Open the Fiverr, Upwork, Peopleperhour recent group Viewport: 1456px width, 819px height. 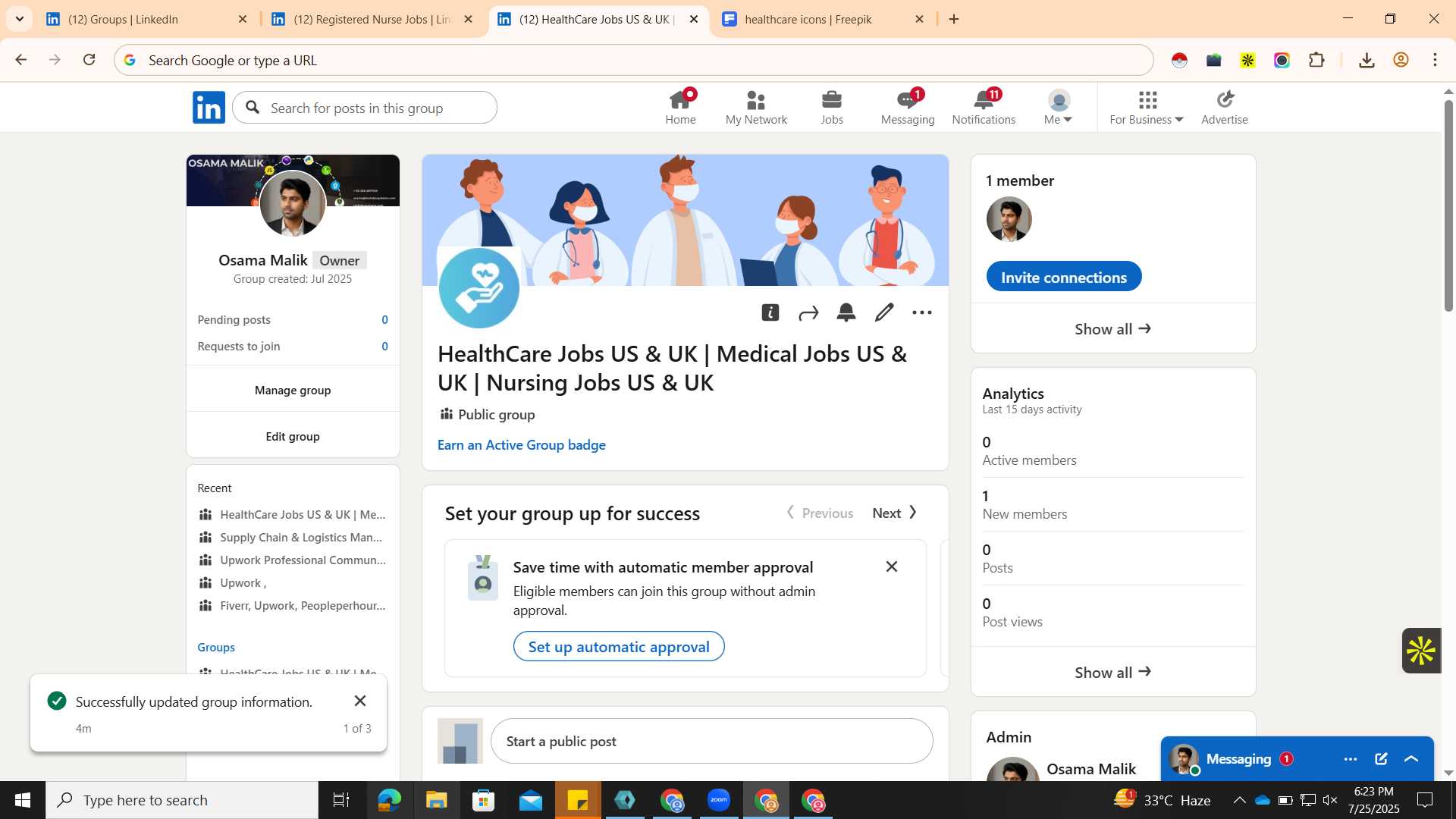click(x=292, y=605)
